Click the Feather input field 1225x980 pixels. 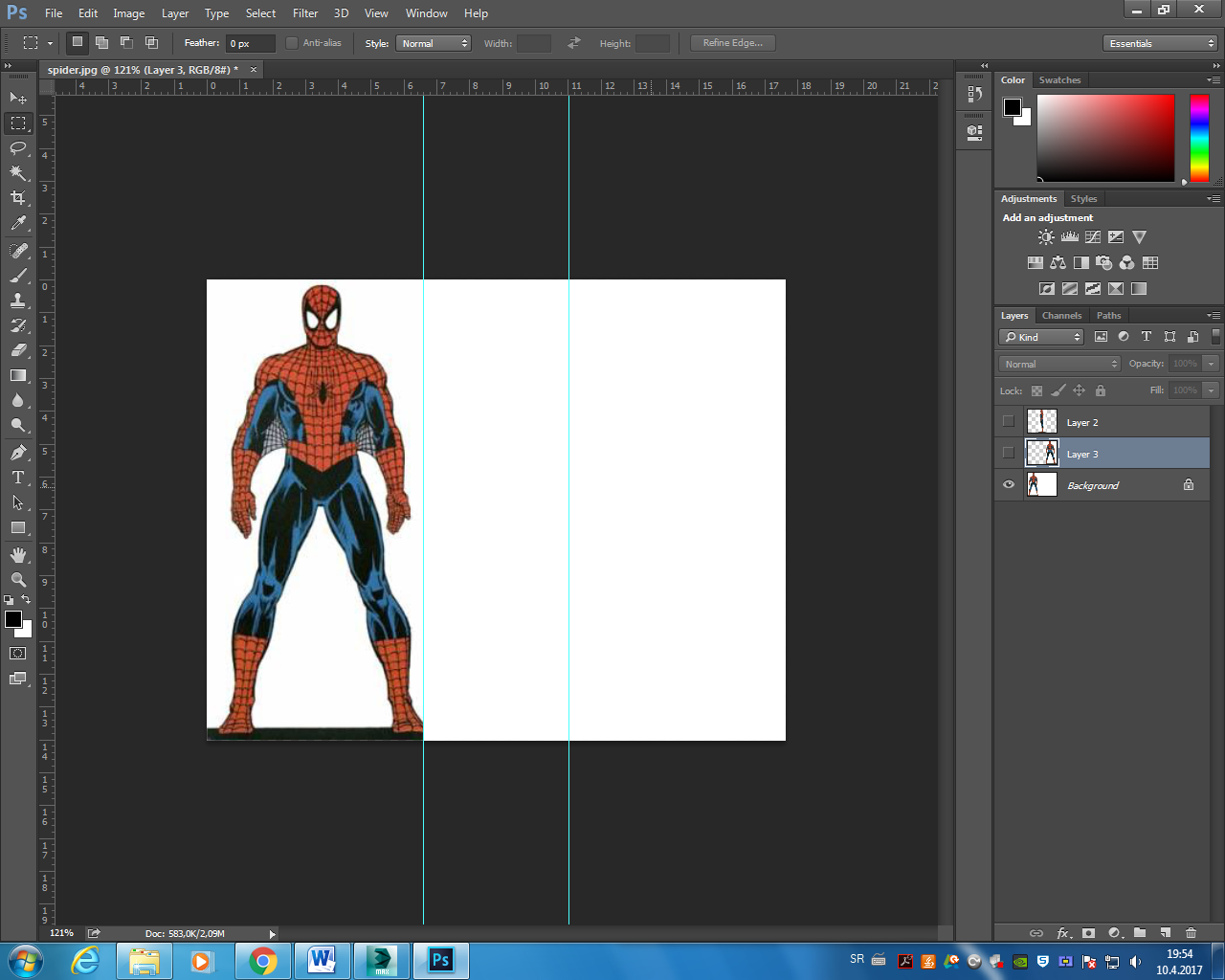tap(251, 43)
